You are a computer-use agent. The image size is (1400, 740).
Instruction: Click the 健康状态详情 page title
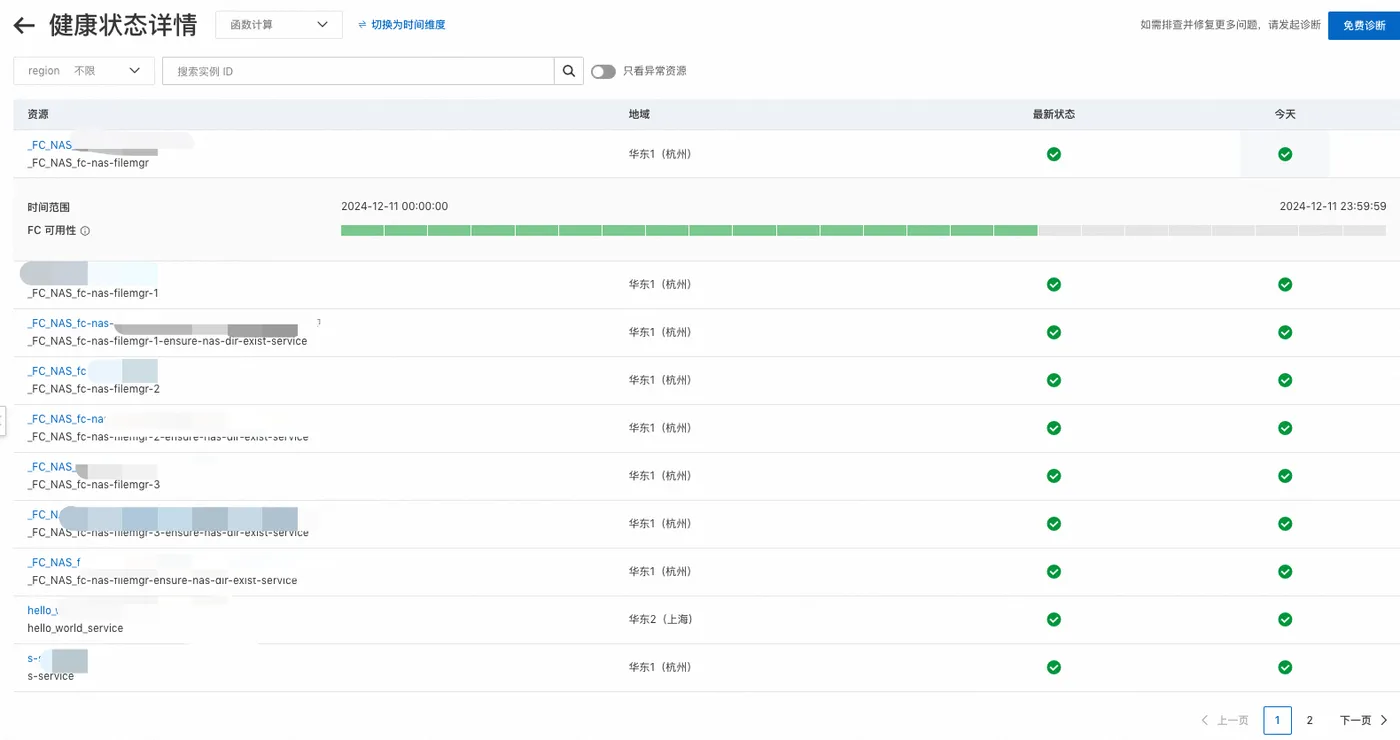[x=123, y=25]
